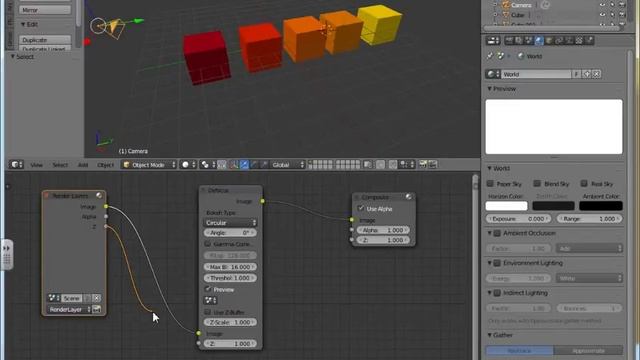Screen dimensions: 640x360
Task: Open the Select menu in 3D header
Action: tap(60, 164)
